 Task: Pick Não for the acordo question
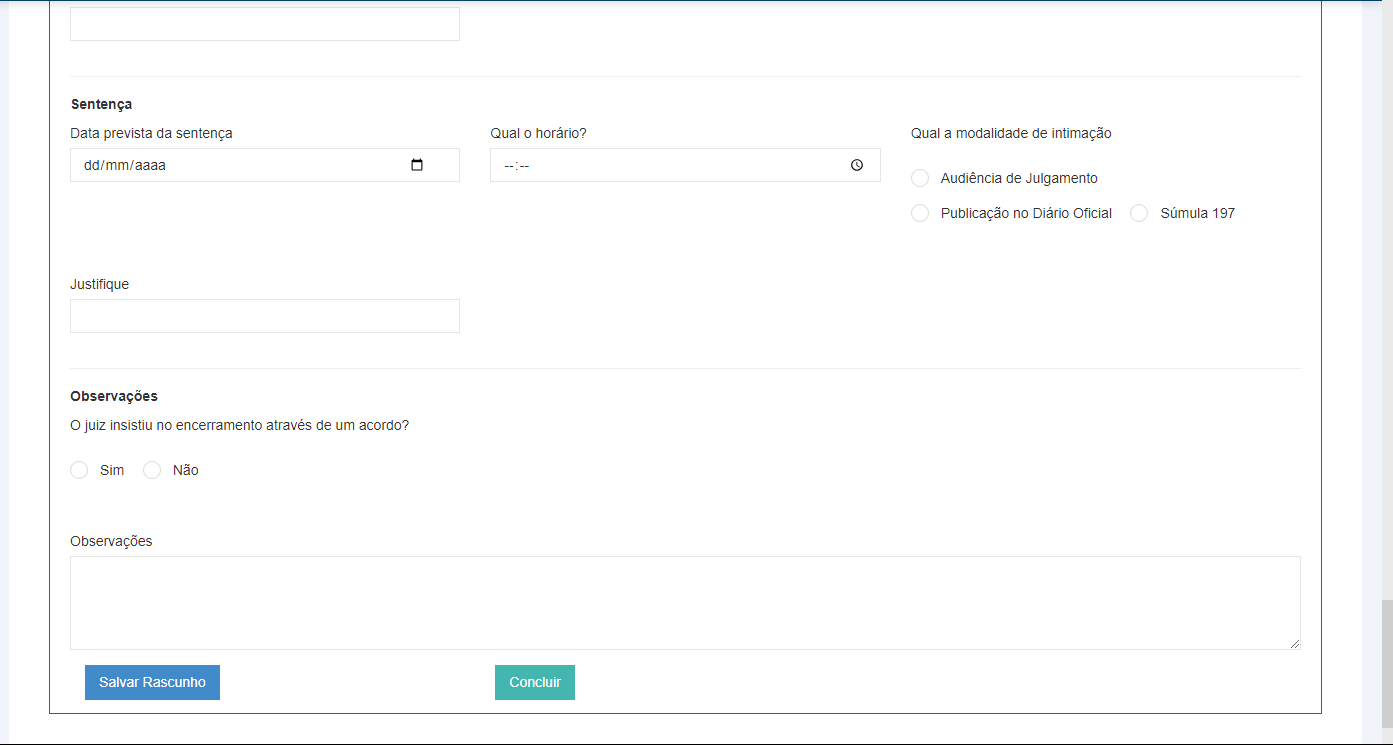coord(152,470)
